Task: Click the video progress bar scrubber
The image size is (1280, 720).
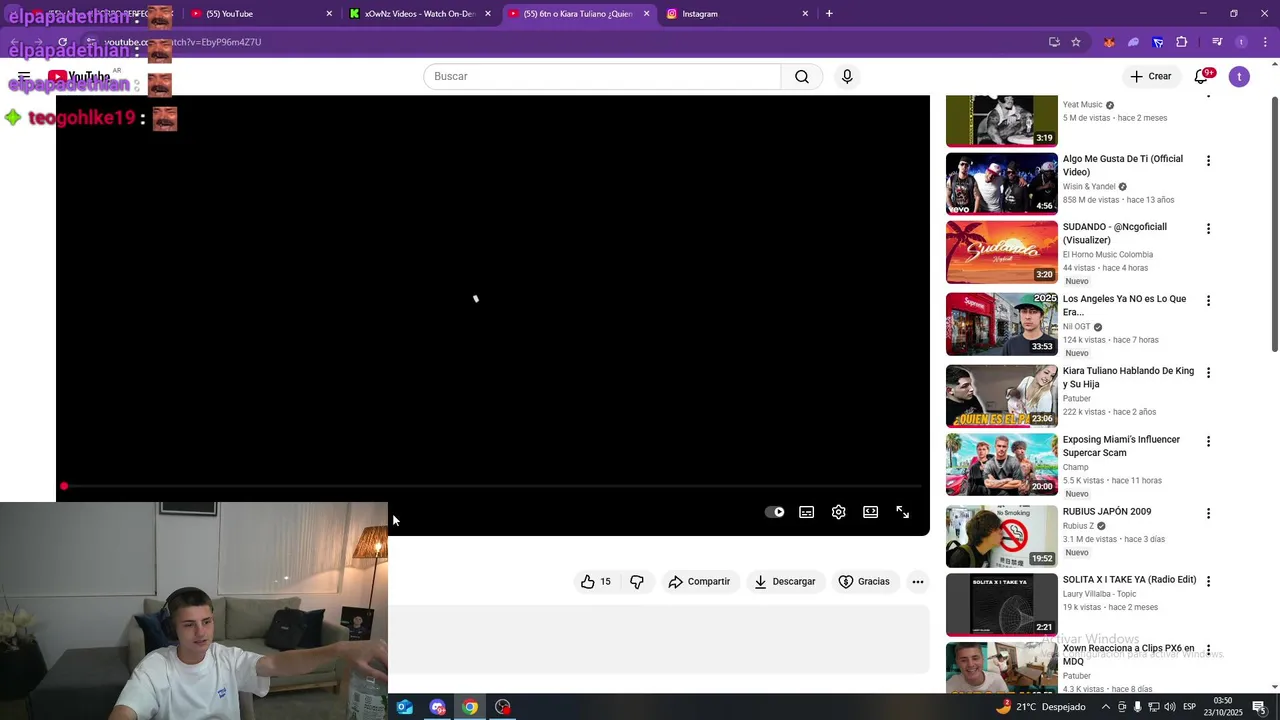Action: click(x=64, y=487)
